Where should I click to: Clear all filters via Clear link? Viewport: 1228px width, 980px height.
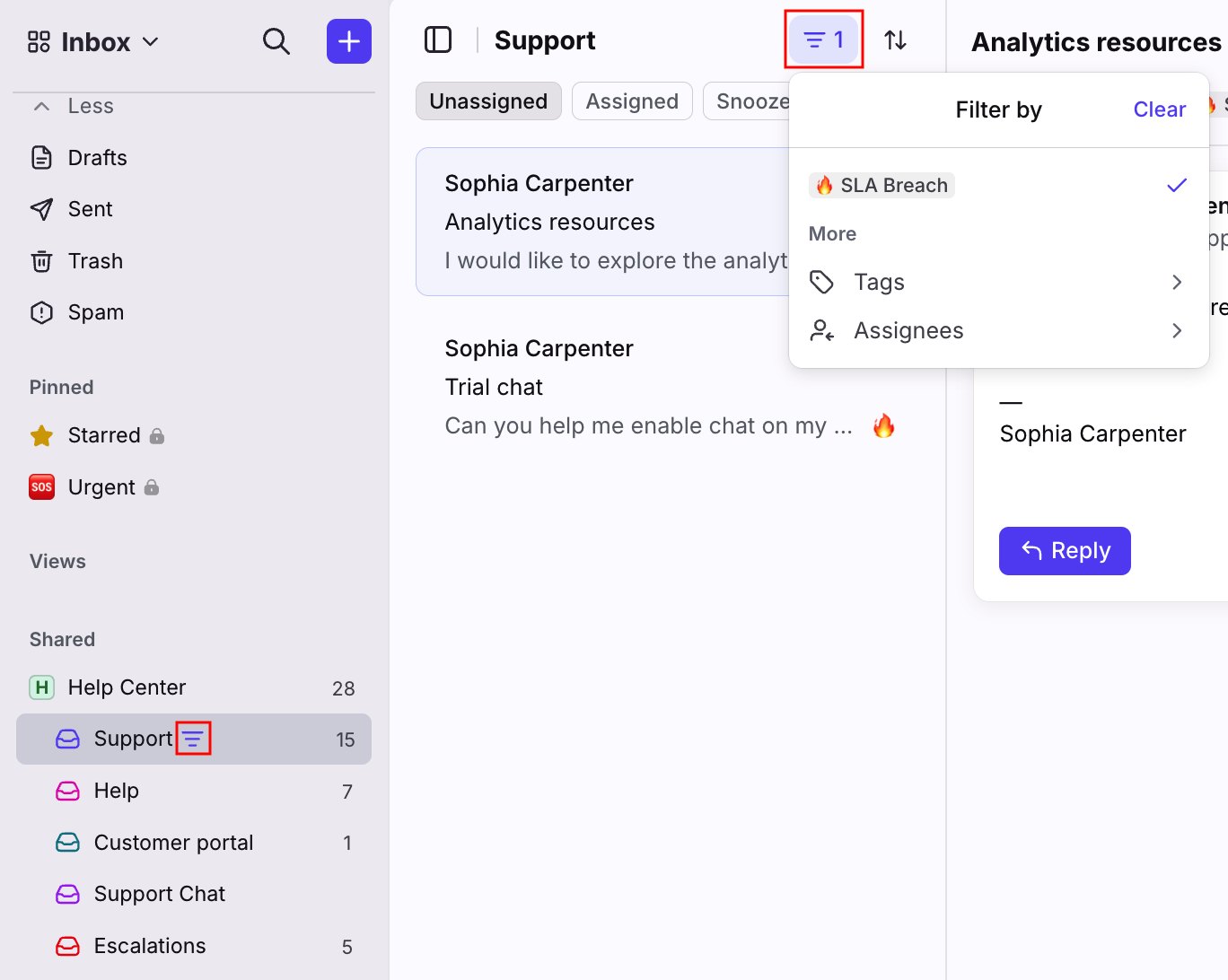coord(1159,109)
